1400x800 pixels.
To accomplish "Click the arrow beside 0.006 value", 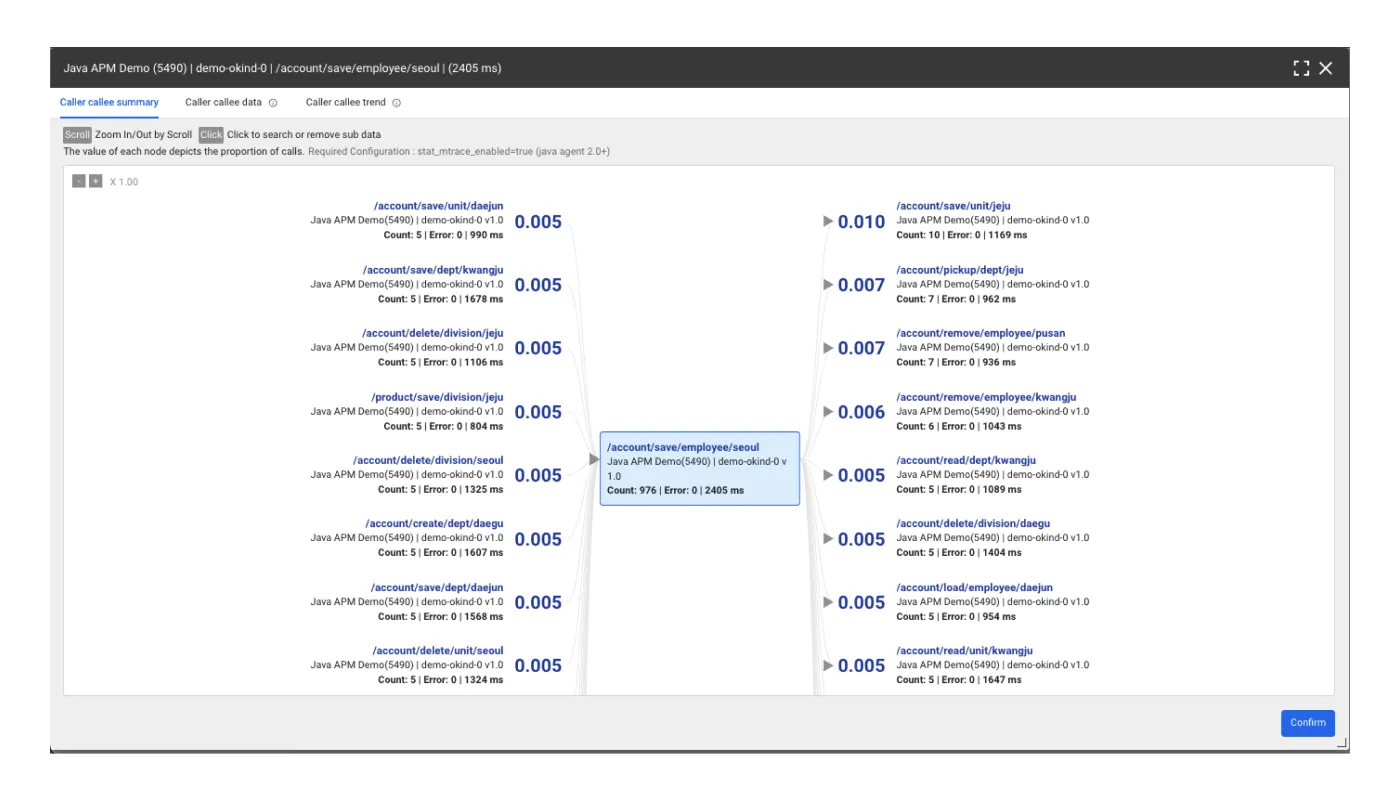I will coord(828,412).
